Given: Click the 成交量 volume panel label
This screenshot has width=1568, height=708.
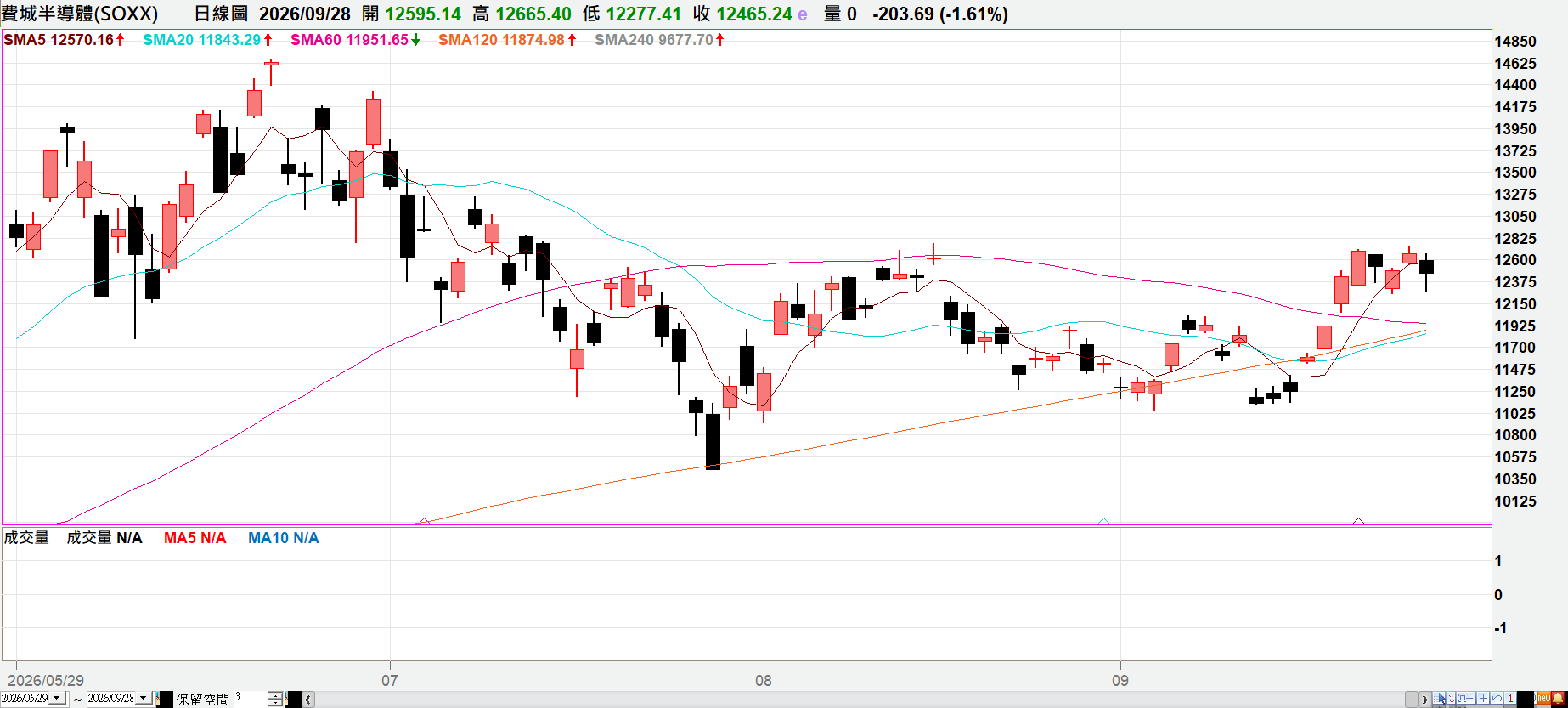Looking at the screenshot, I should (26, 537).
